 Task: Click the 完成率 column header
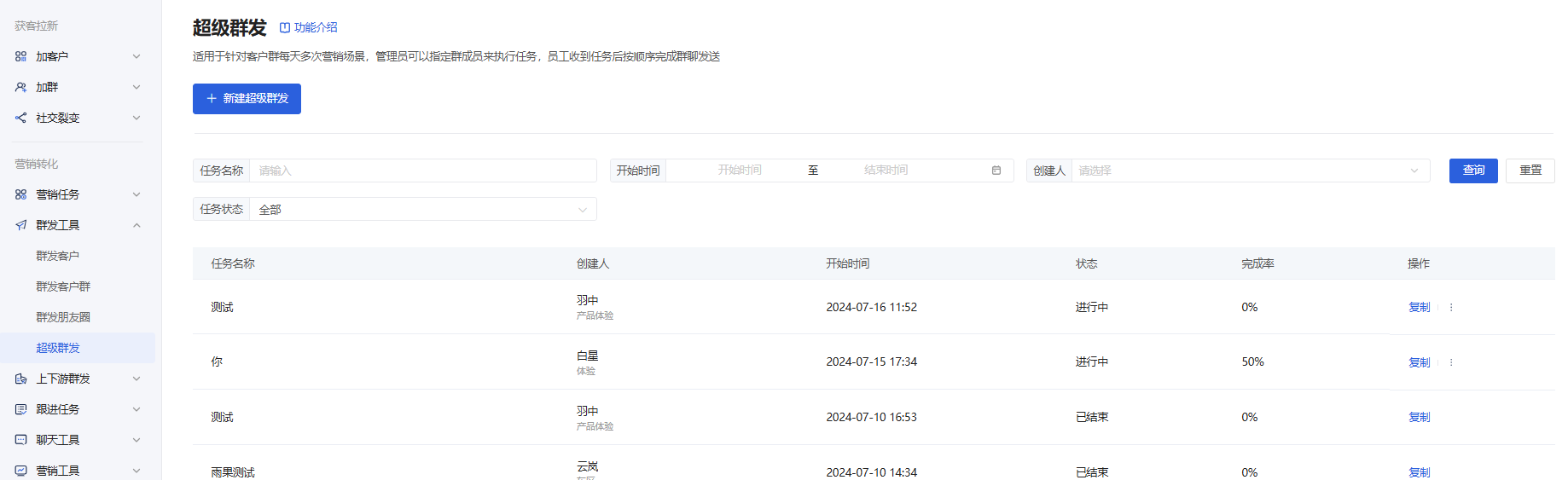pos(1257,263)
